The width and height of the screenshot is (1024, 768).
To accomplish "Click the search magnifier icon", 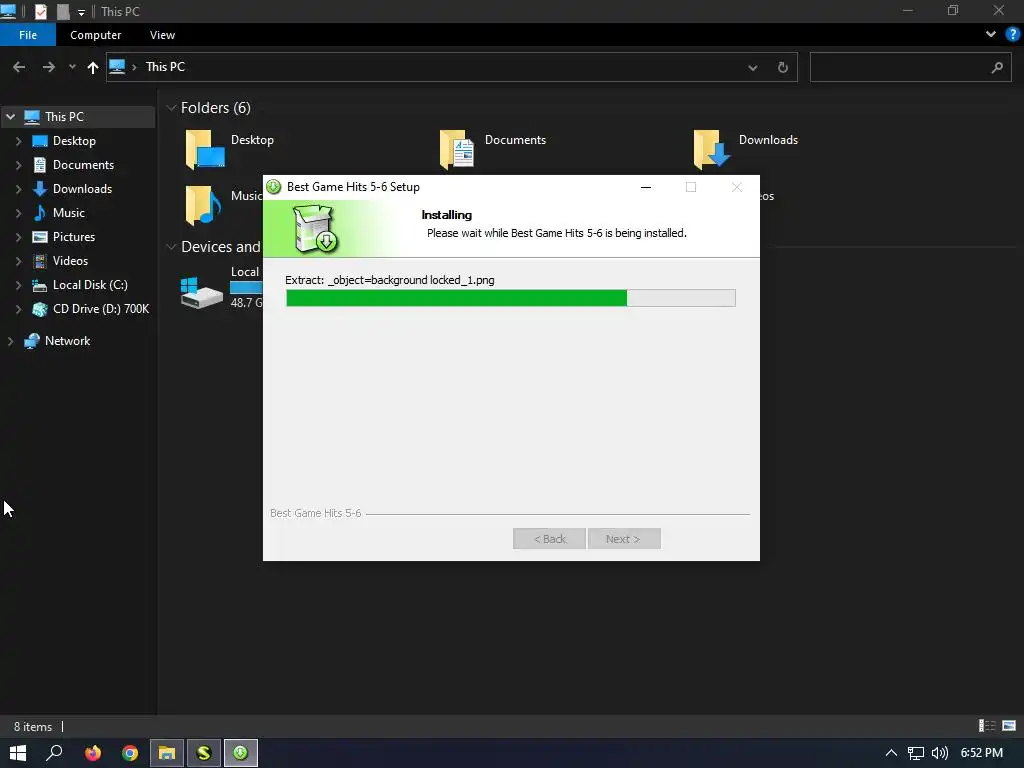I will [x=997, y=67].
